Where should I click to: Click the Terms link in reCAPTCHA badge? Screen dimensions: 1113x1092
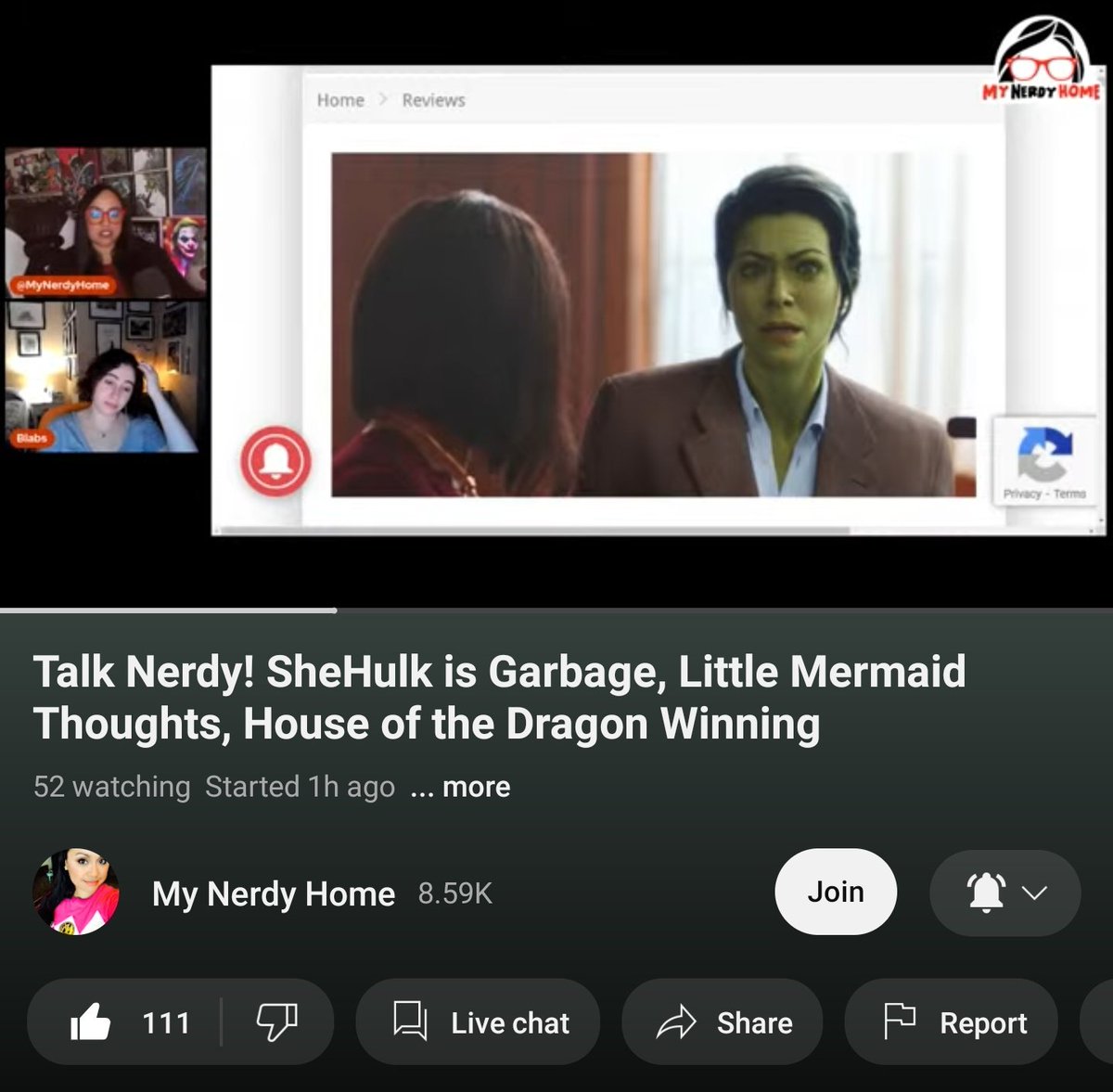(x=1069, y=494)
